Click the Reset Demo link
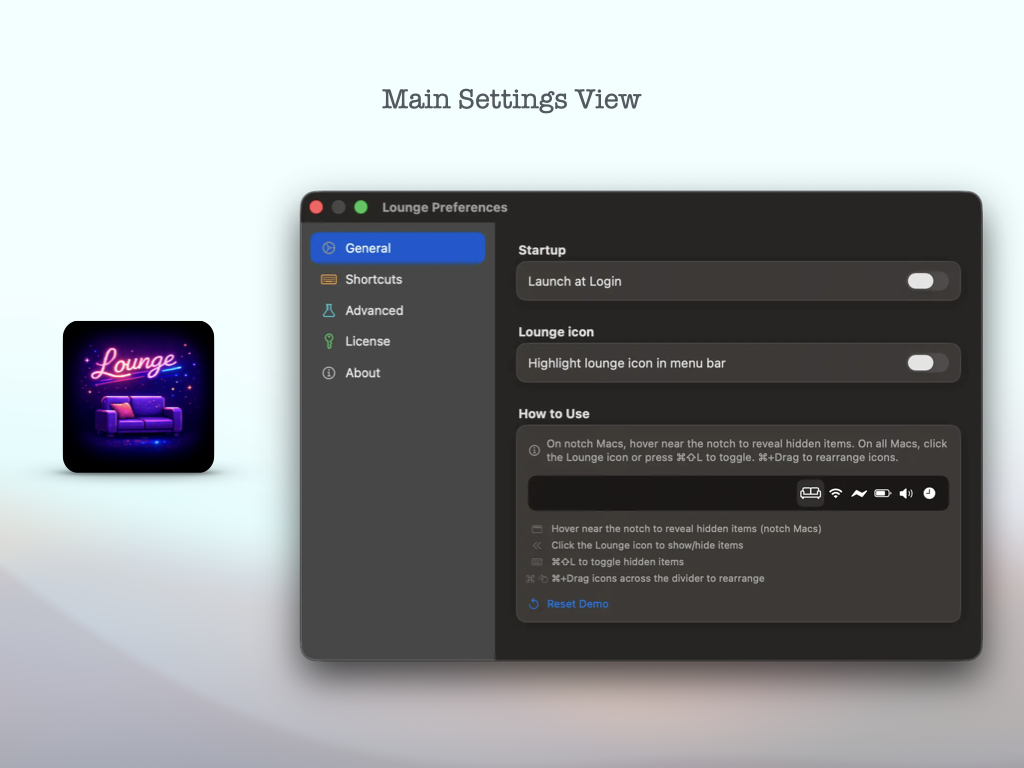This screenshot has height=768, width=1024. coord(577,604)
